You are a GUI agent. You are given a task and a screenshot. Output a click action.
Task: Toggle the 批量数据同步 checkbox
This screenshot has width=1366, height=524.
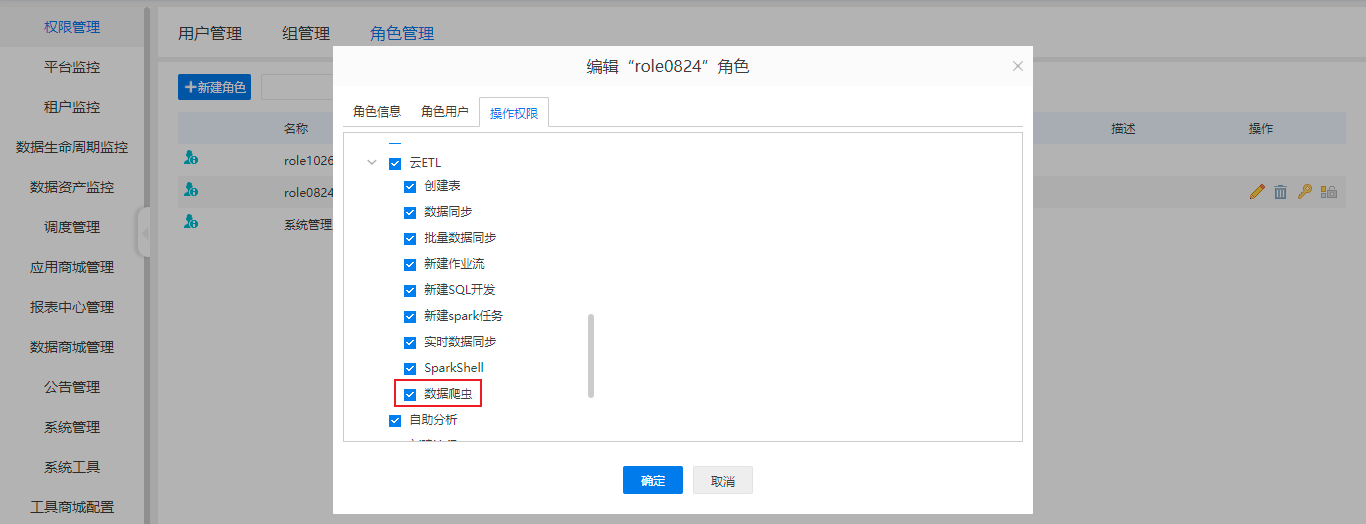[410, 238]
